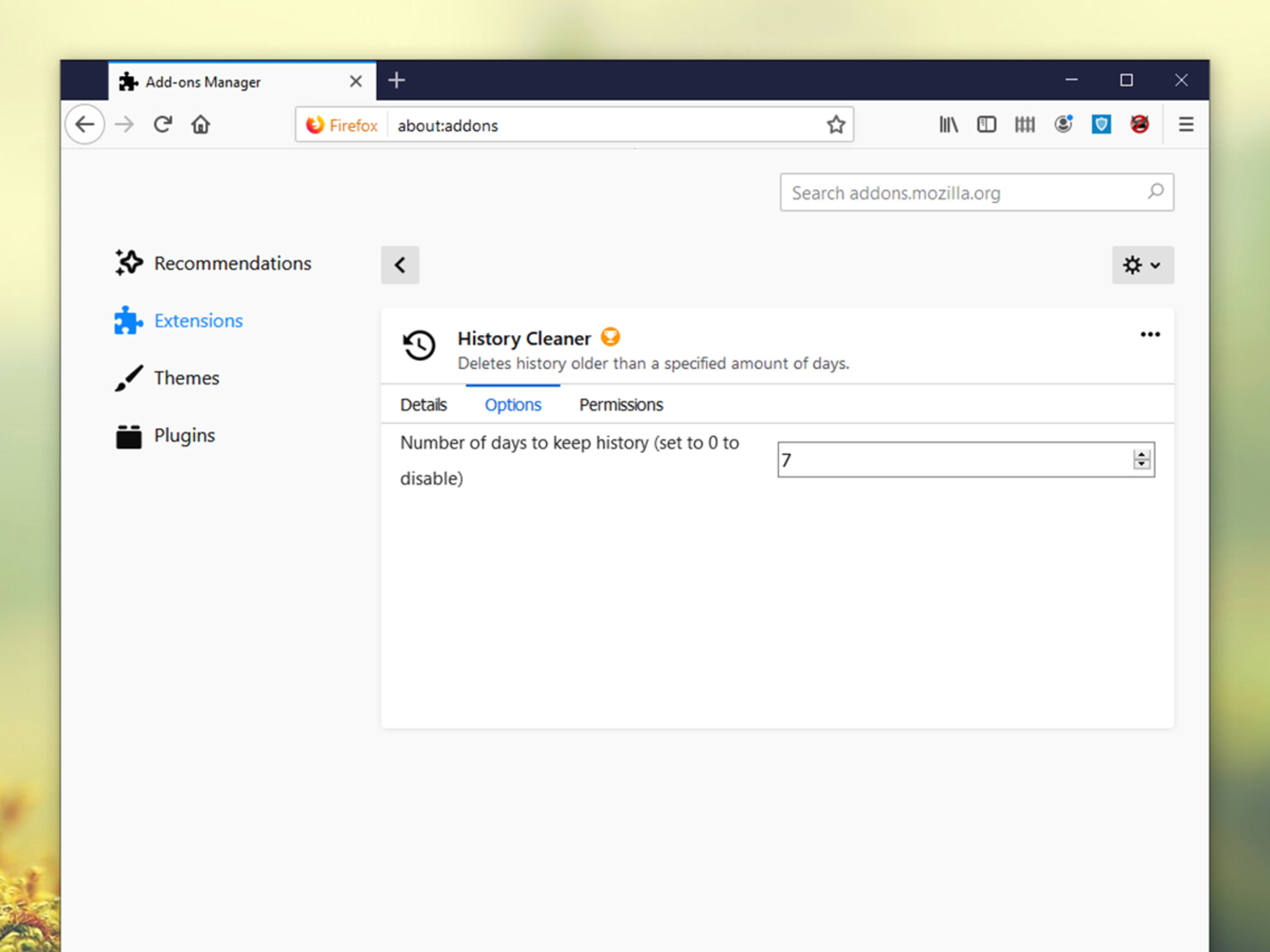Viewport: 1270px width, 952px height.
Task: Select the Options tab
Action: pos(513,405)
